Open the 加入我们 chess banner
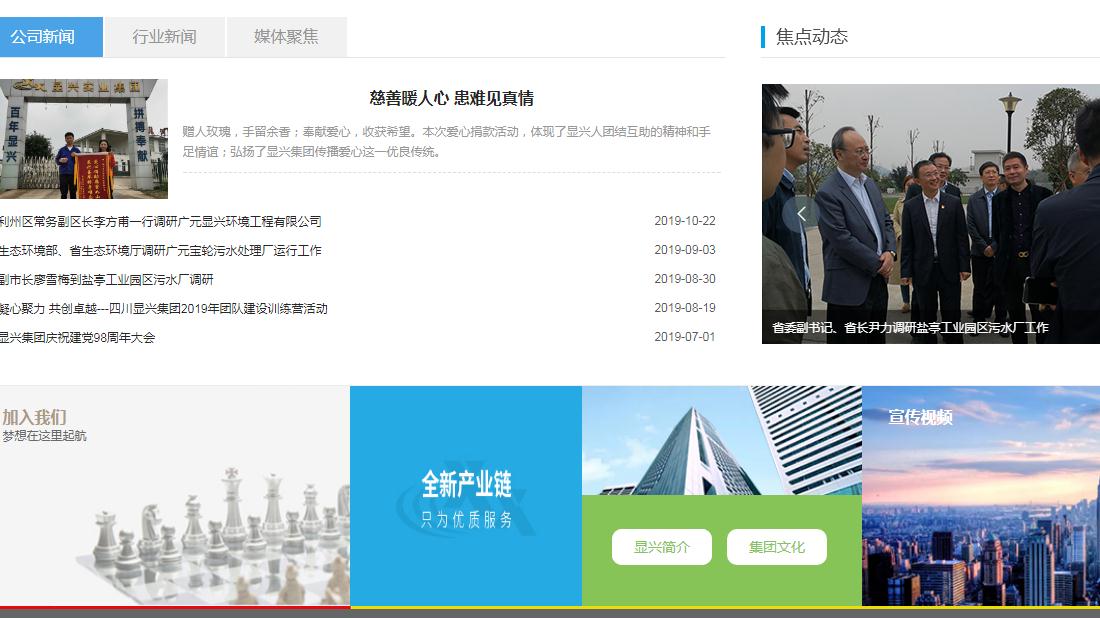 click(175, 495)
